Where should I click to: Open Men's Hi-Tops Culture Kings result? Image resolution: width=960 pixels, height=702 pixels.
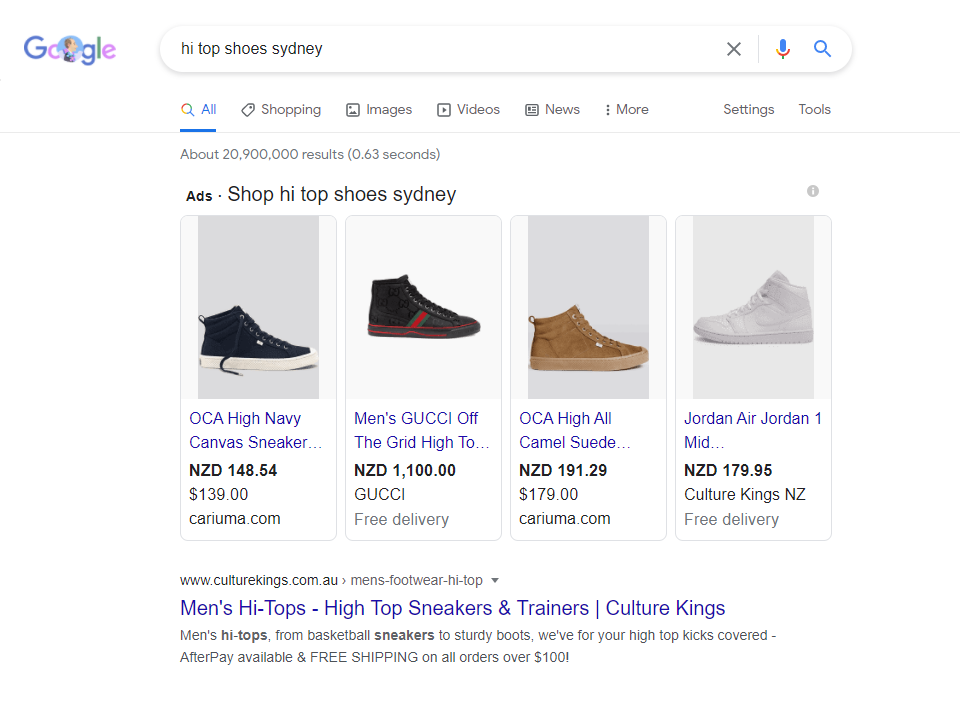point(452,608)
